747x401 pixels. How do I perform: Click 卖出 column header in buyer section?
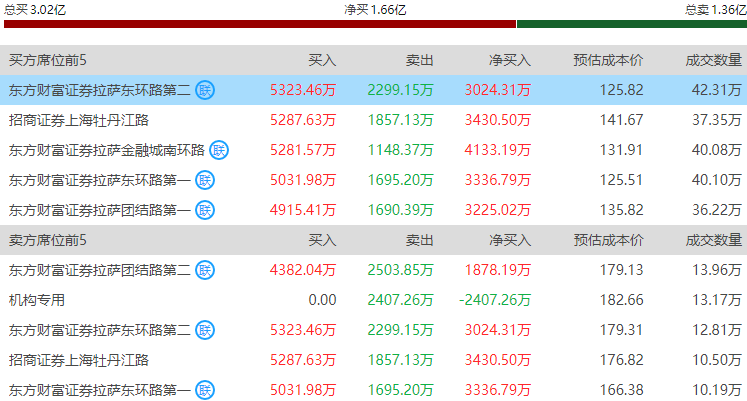coord(419,60)
